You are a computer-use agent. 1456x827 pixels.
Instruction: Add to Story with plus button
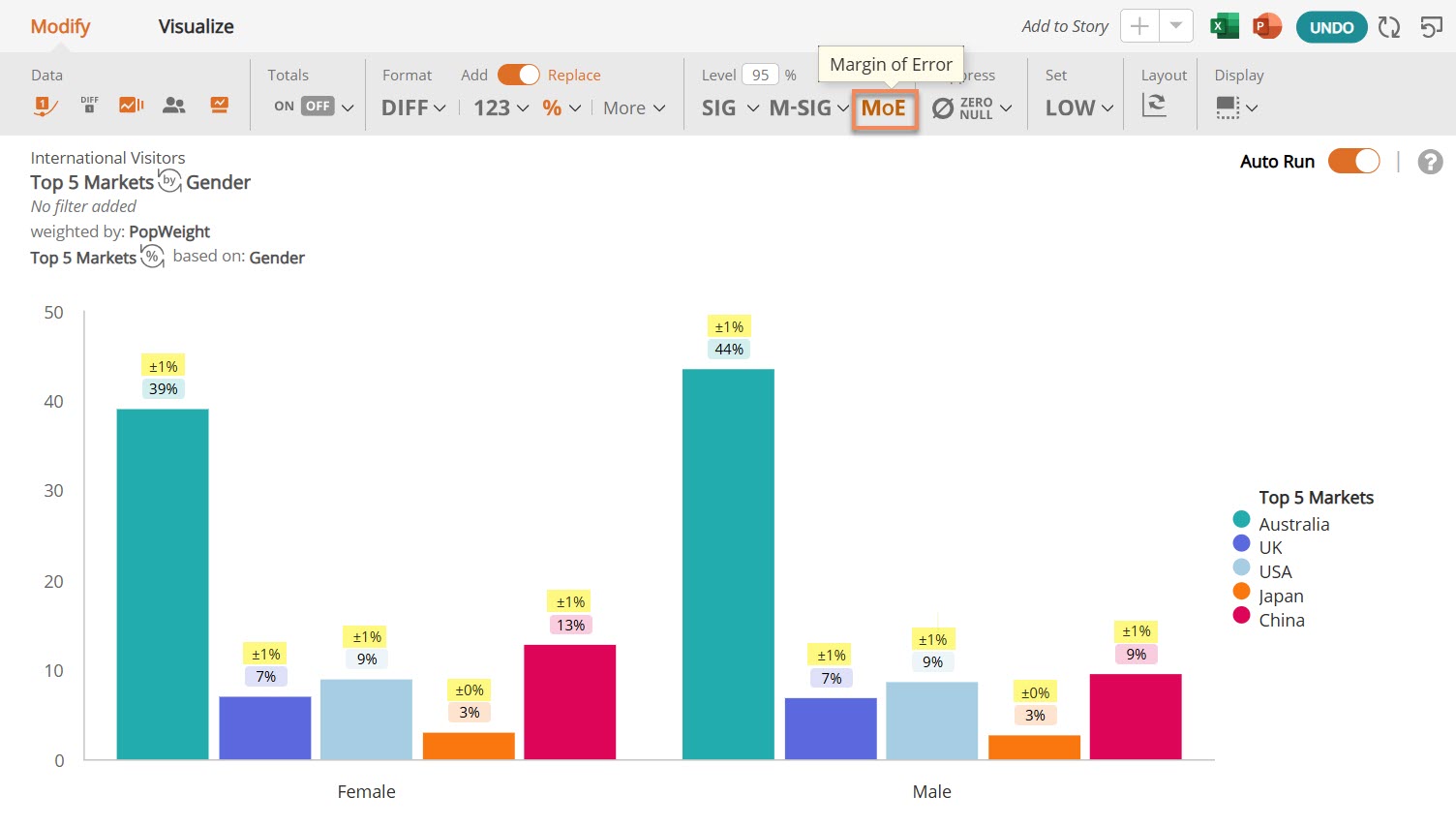1139,26
